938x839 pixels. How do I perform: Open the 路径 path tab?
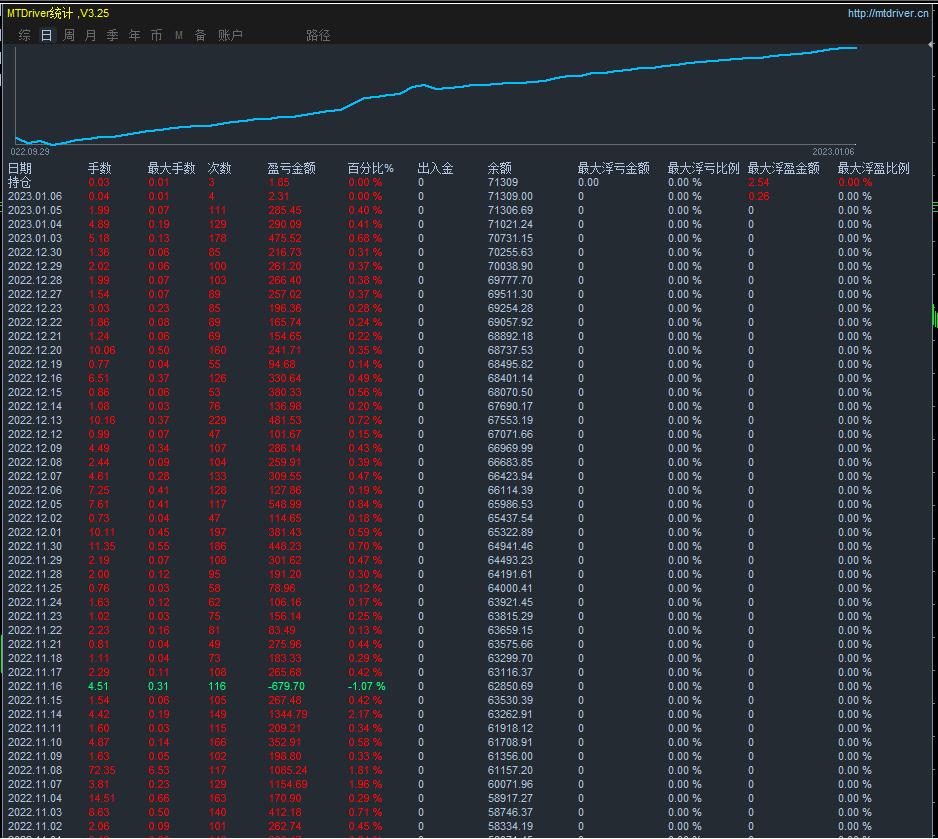coord(318,35)
